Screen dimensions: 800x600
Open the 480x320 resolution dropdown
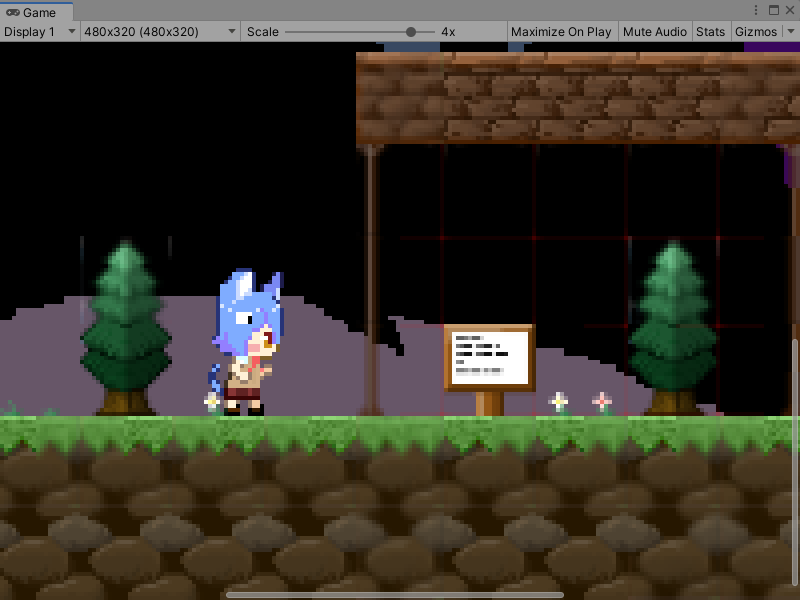click(x=160, y=31)
